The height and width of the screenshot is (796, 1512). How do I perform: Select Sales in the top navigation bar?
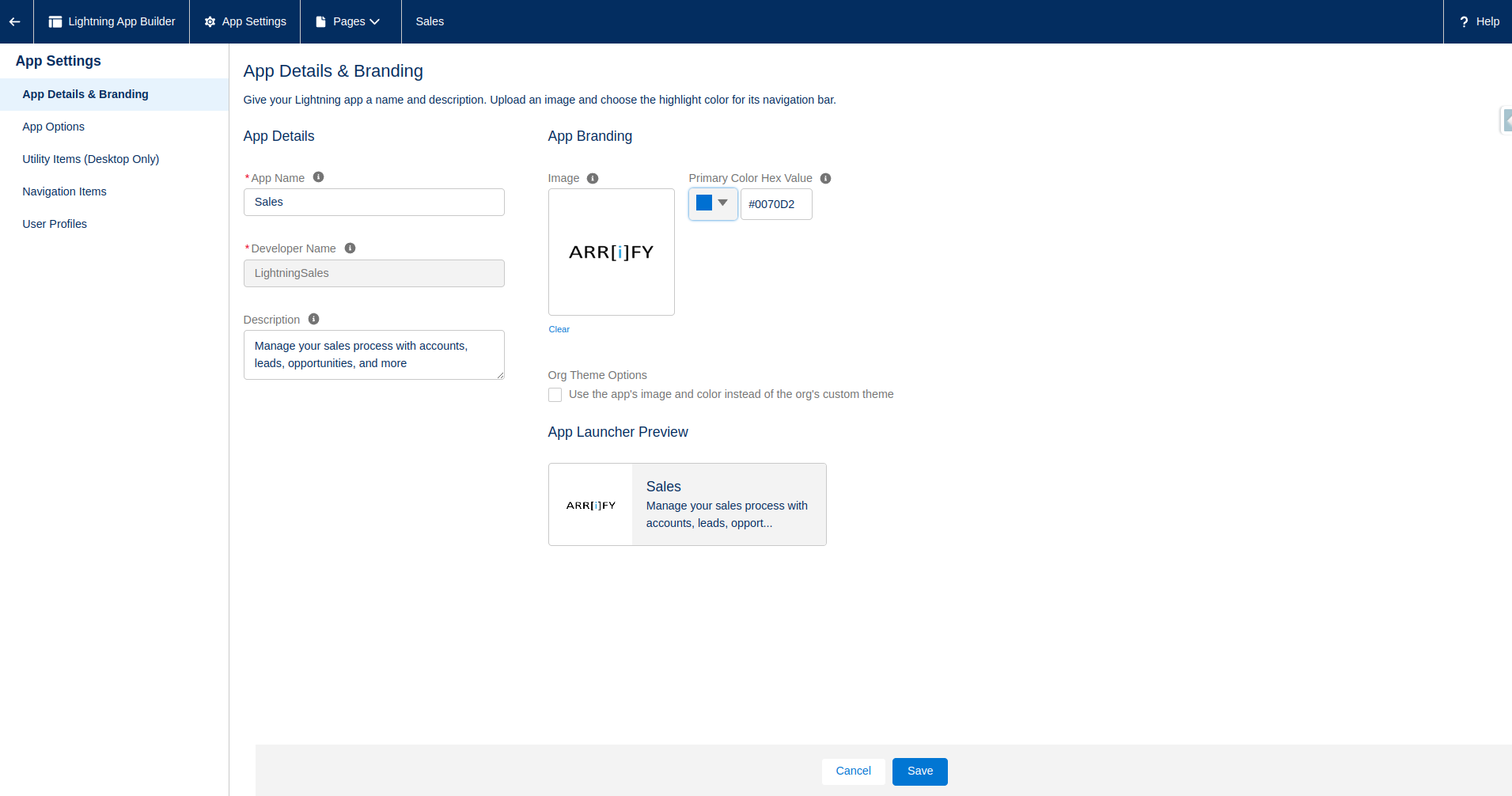point(430,21)
